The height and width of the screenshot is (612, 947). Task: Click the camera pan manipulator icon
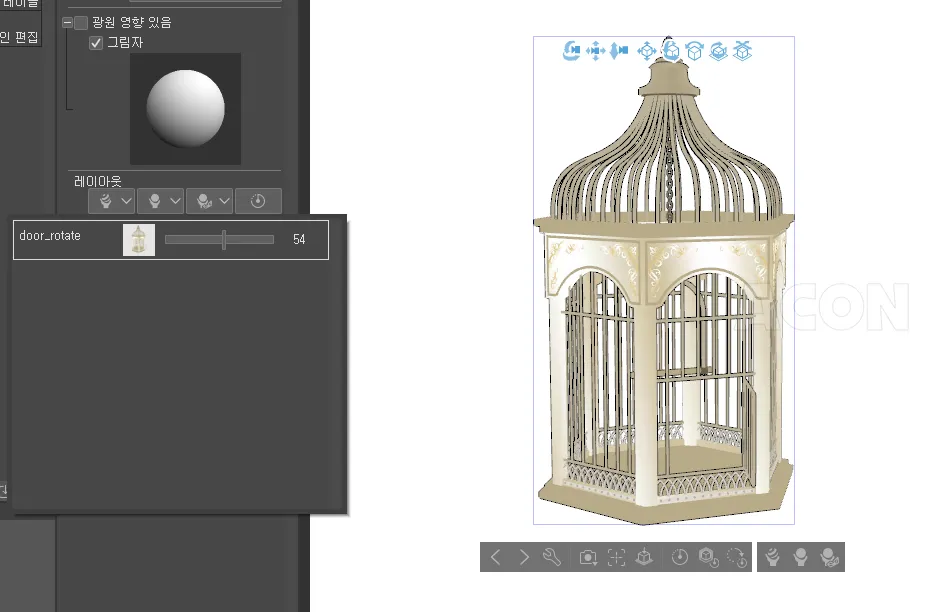[595, 51]
